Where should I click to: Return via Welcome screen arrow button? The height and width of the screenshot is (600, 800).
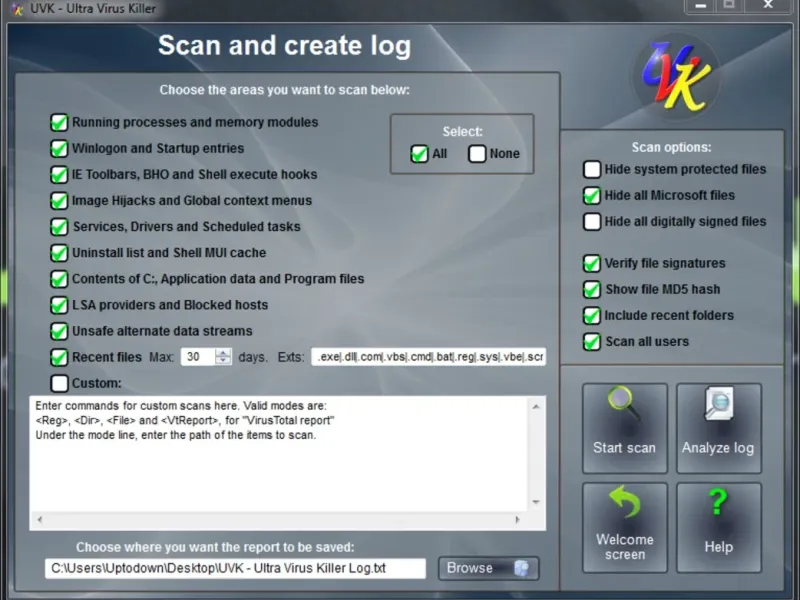(x=624, y=528)
